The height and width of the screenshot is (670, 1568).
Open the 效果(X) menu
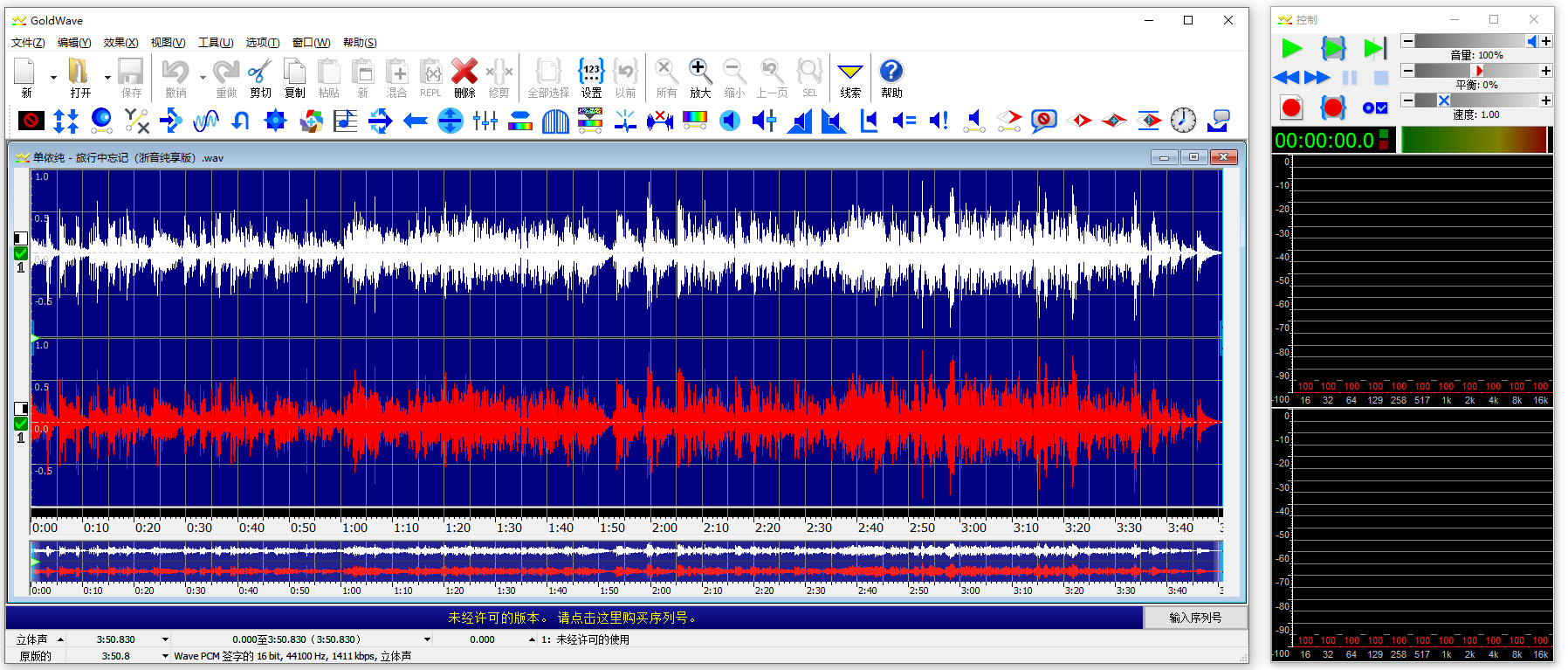pos(120,42)
